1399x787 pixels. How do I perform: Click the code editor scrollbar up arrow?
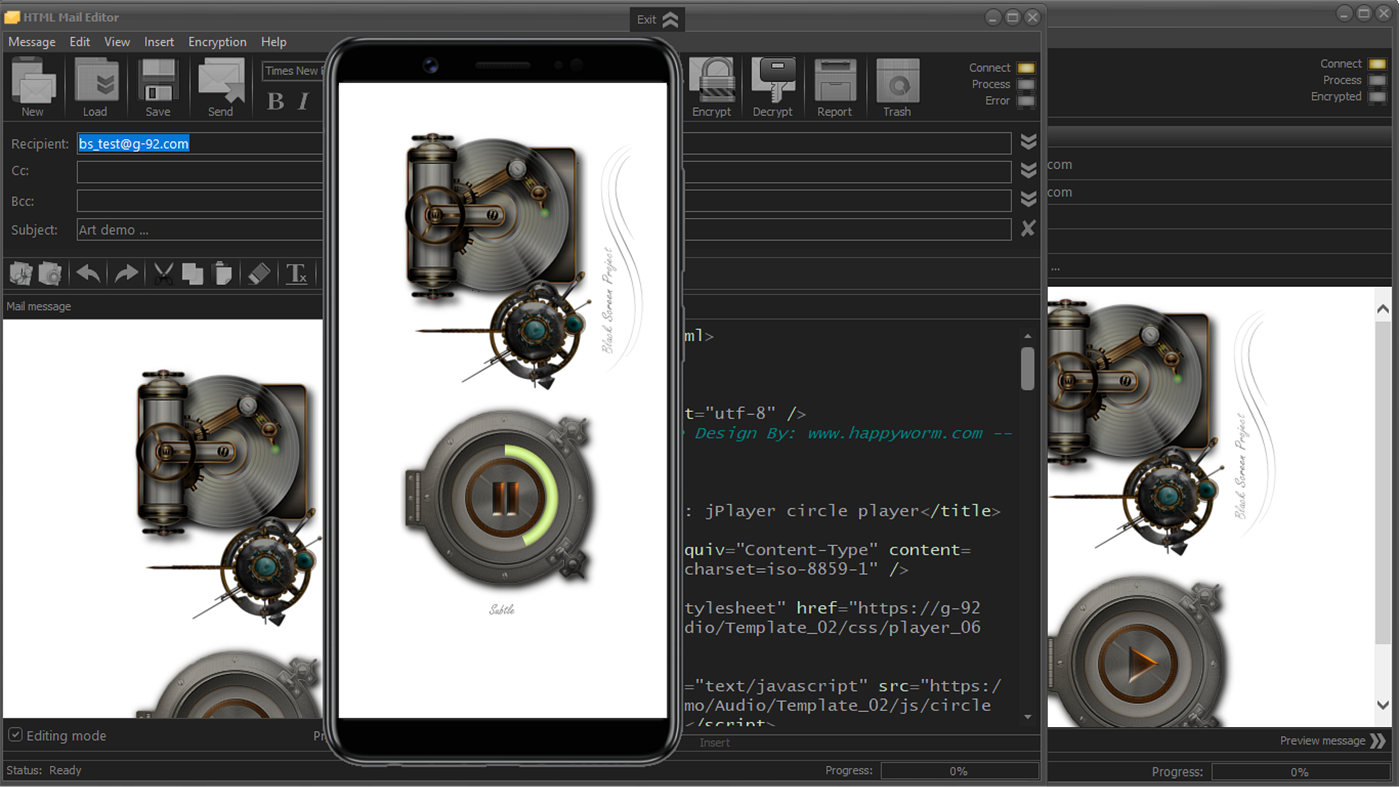[1028, 336]
